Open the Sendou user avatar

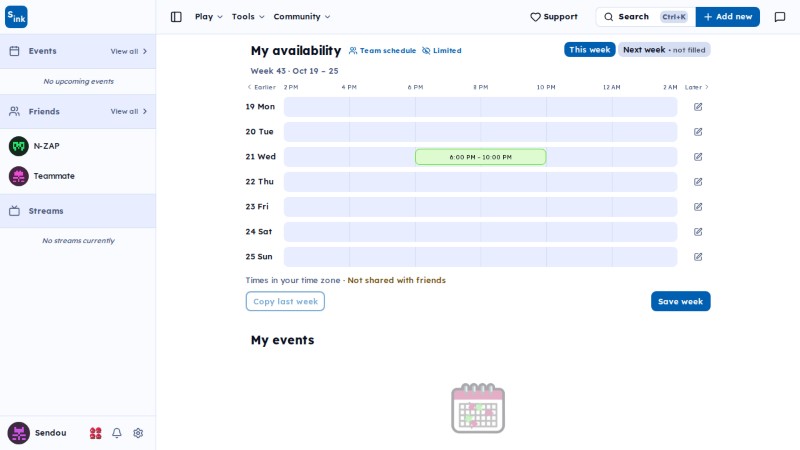19,433
